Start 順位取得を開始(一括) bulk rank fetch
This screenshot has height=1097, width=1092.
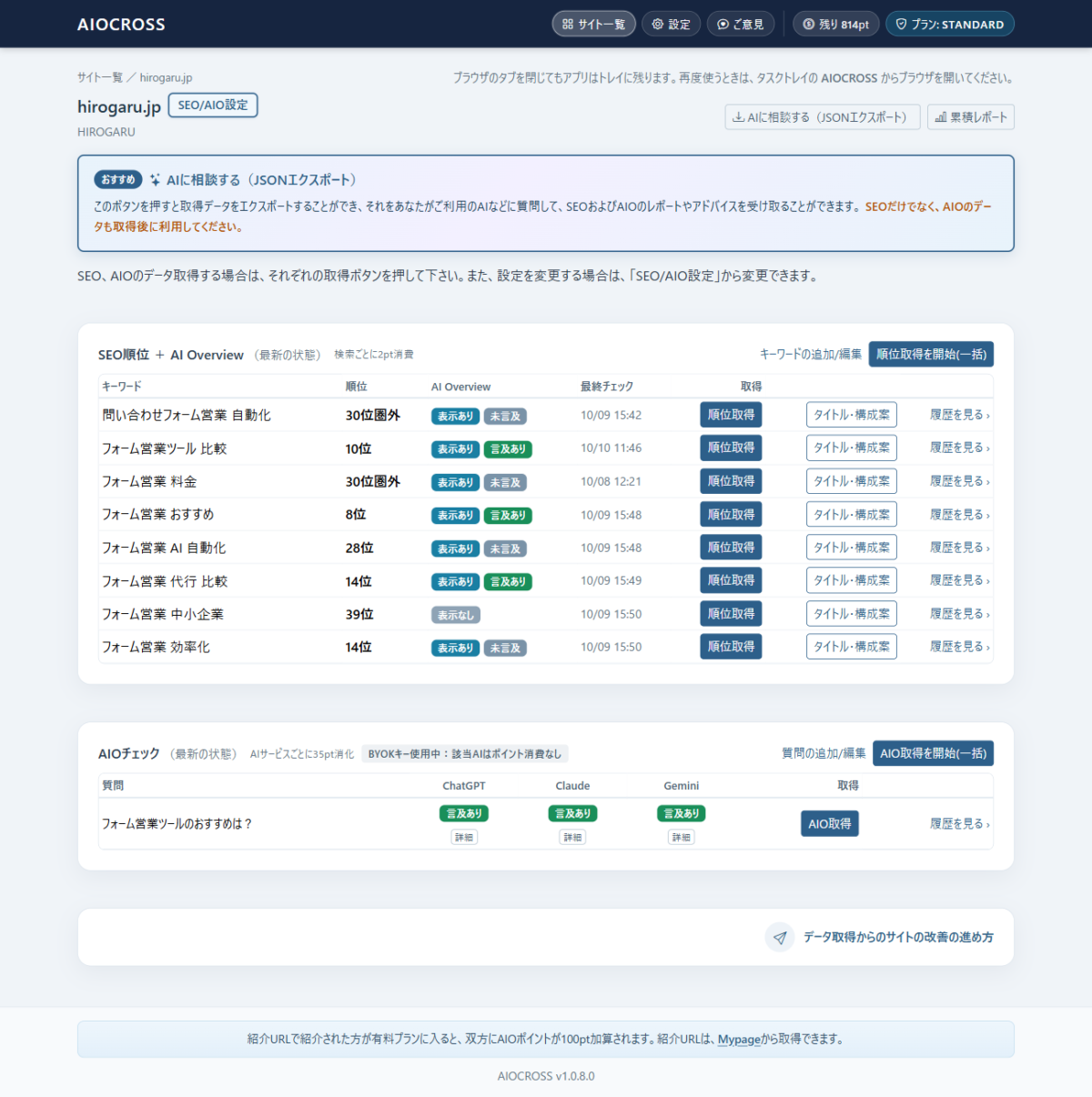pyautogui.click(x=931, y=354)
